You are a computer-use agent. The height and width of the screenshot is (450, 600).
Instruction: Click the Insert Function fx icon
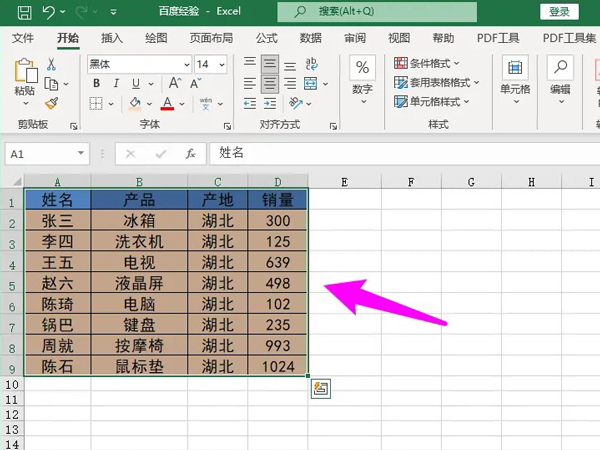click(x=190, y=154)
